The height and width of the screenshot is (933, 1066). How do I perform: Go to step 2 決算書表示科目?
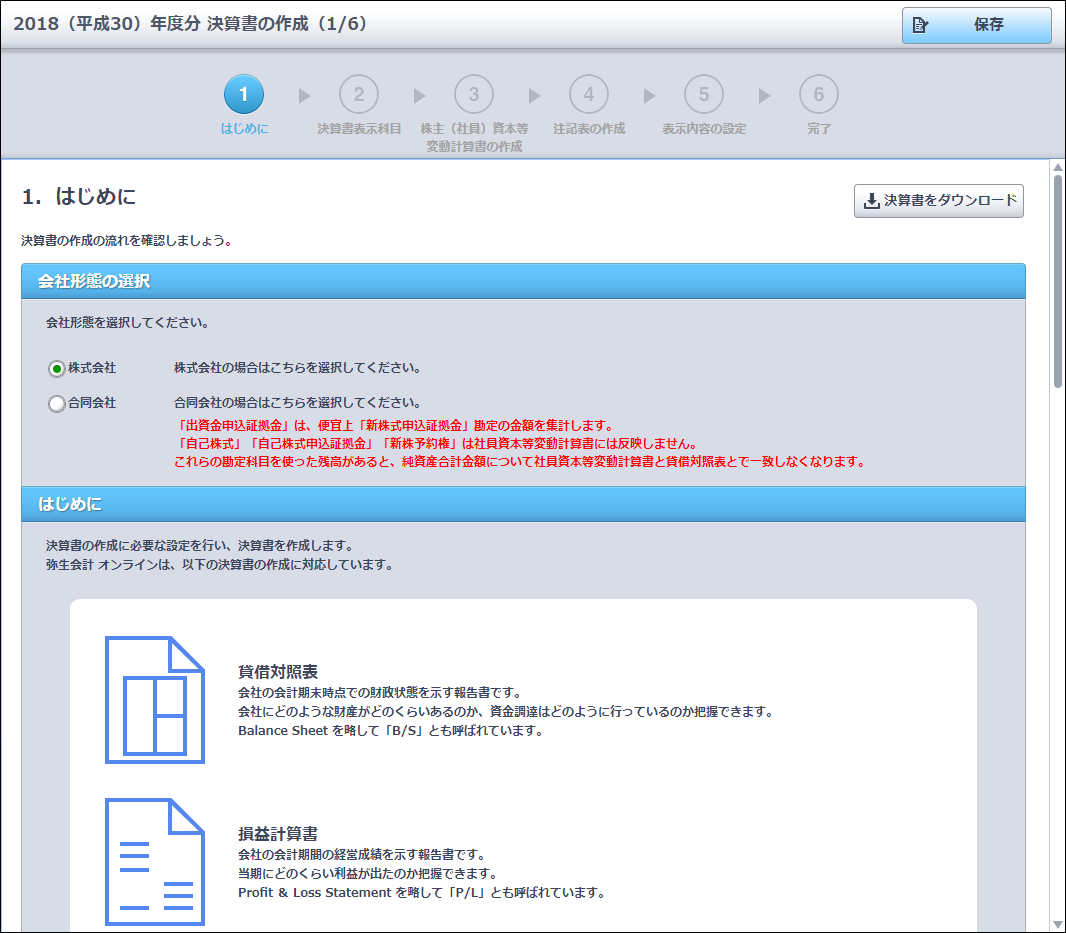(x=359, y=95)
